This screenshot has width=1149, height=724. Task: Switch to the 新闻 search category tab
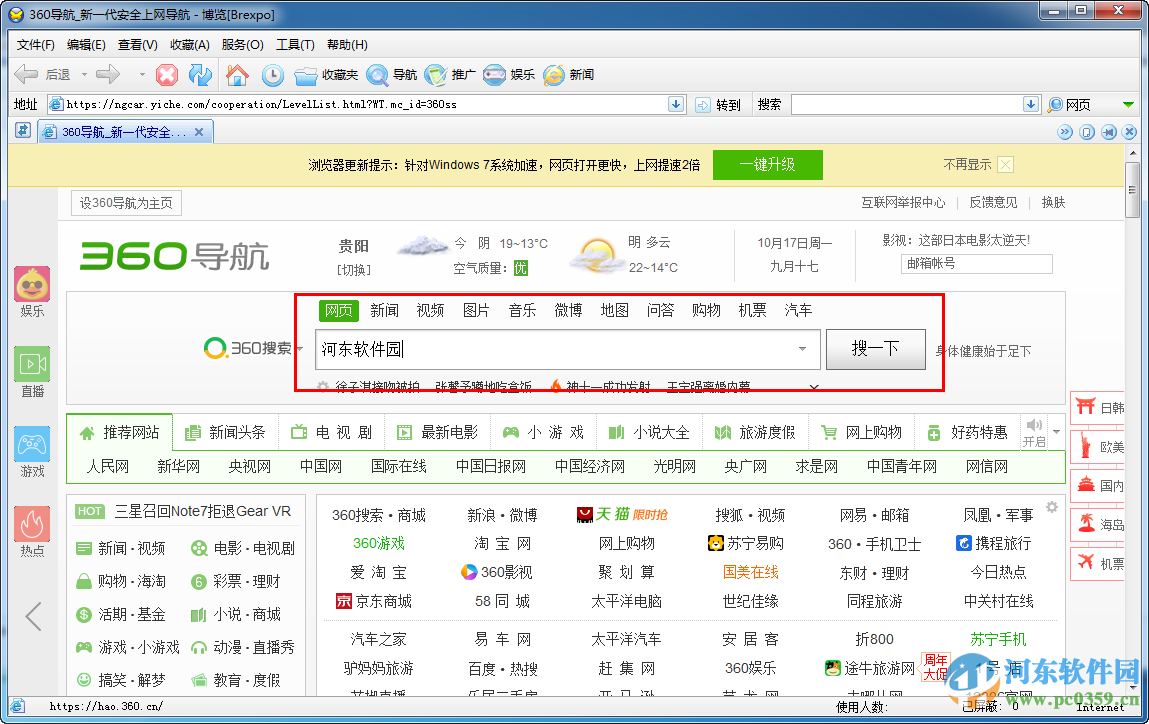[x=384, y=310]
